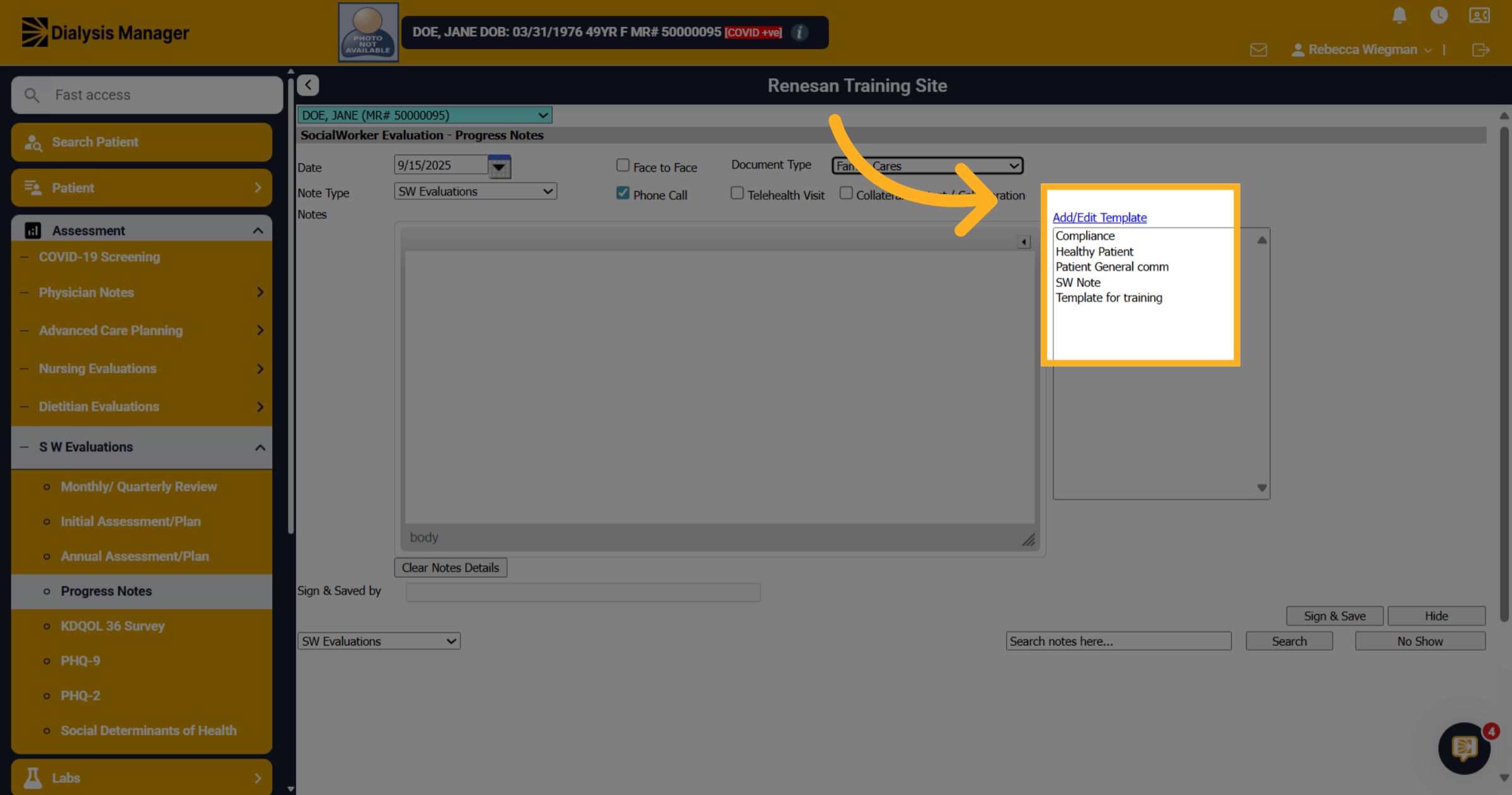This screenshot has height=795, width=1512.
Task: Open KDQOL 36 Survey item
Action: point(113,626)
